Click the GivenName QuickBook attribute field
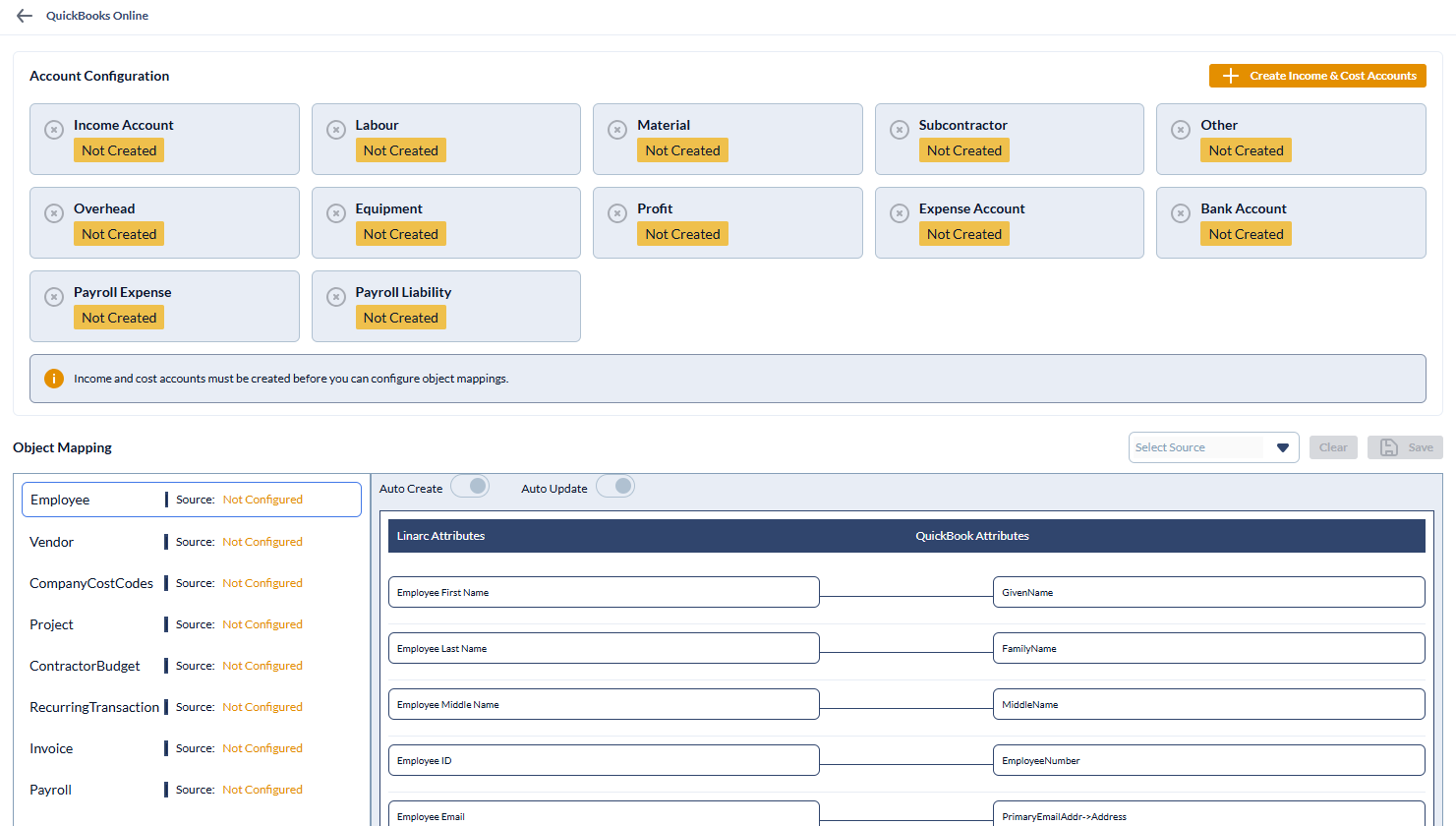Viewport: 1456px width, 826px height. (x=1209, y=592)
